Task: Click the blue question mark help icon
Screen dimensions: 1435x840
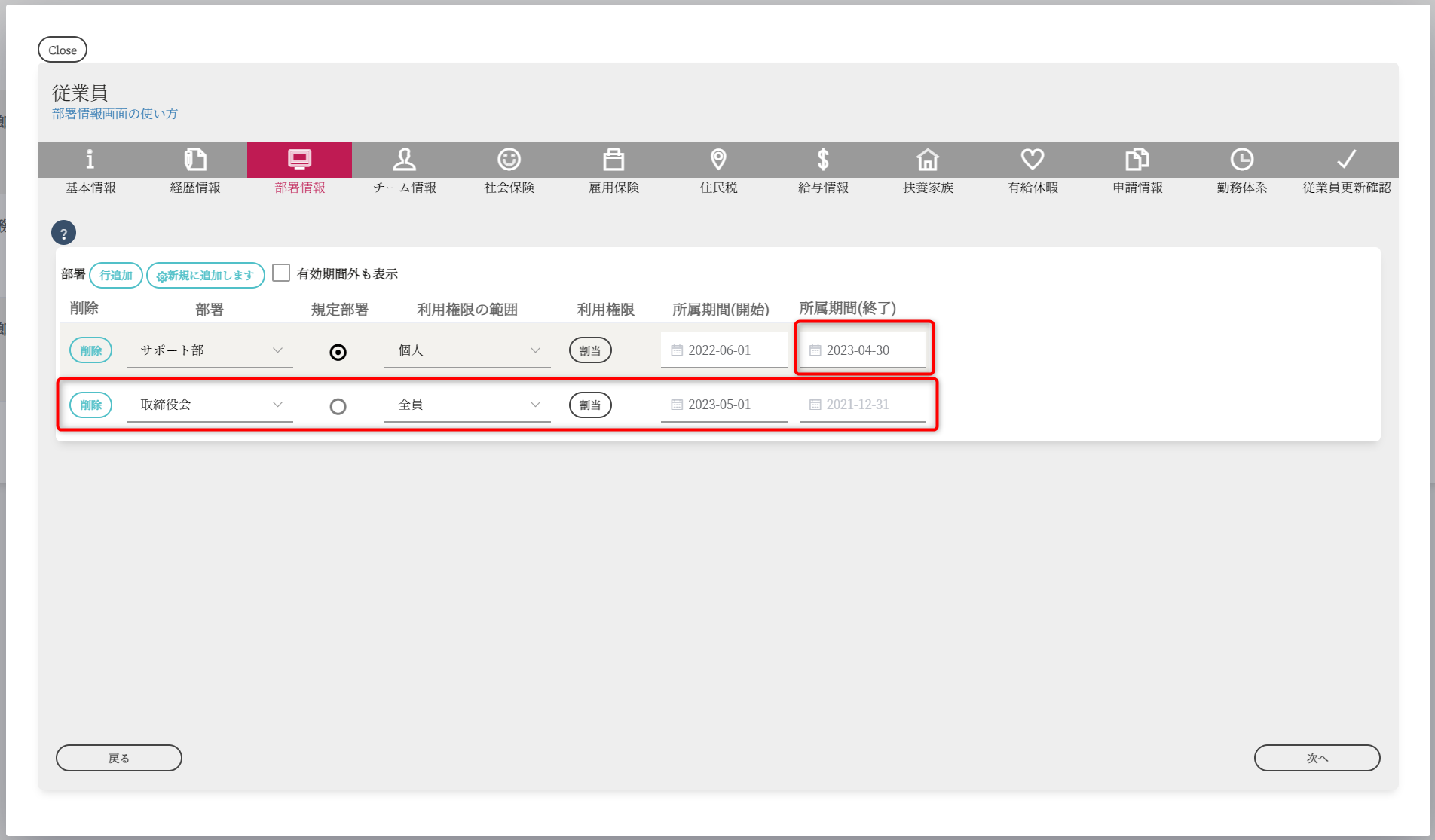Action: coord(63,234)
